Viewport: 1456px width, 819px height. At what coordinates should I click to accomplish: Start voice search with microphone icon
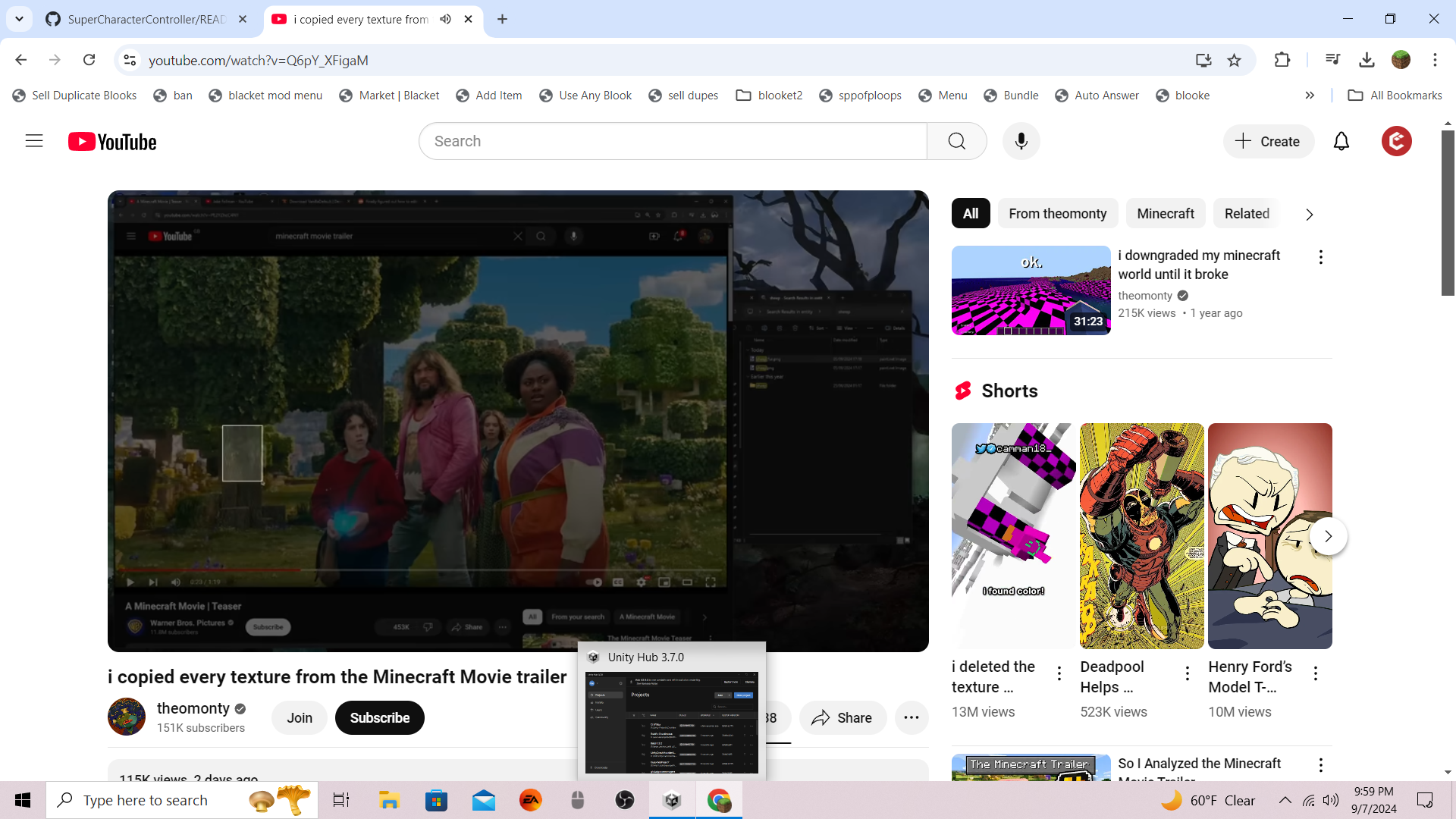[1021, 141]
